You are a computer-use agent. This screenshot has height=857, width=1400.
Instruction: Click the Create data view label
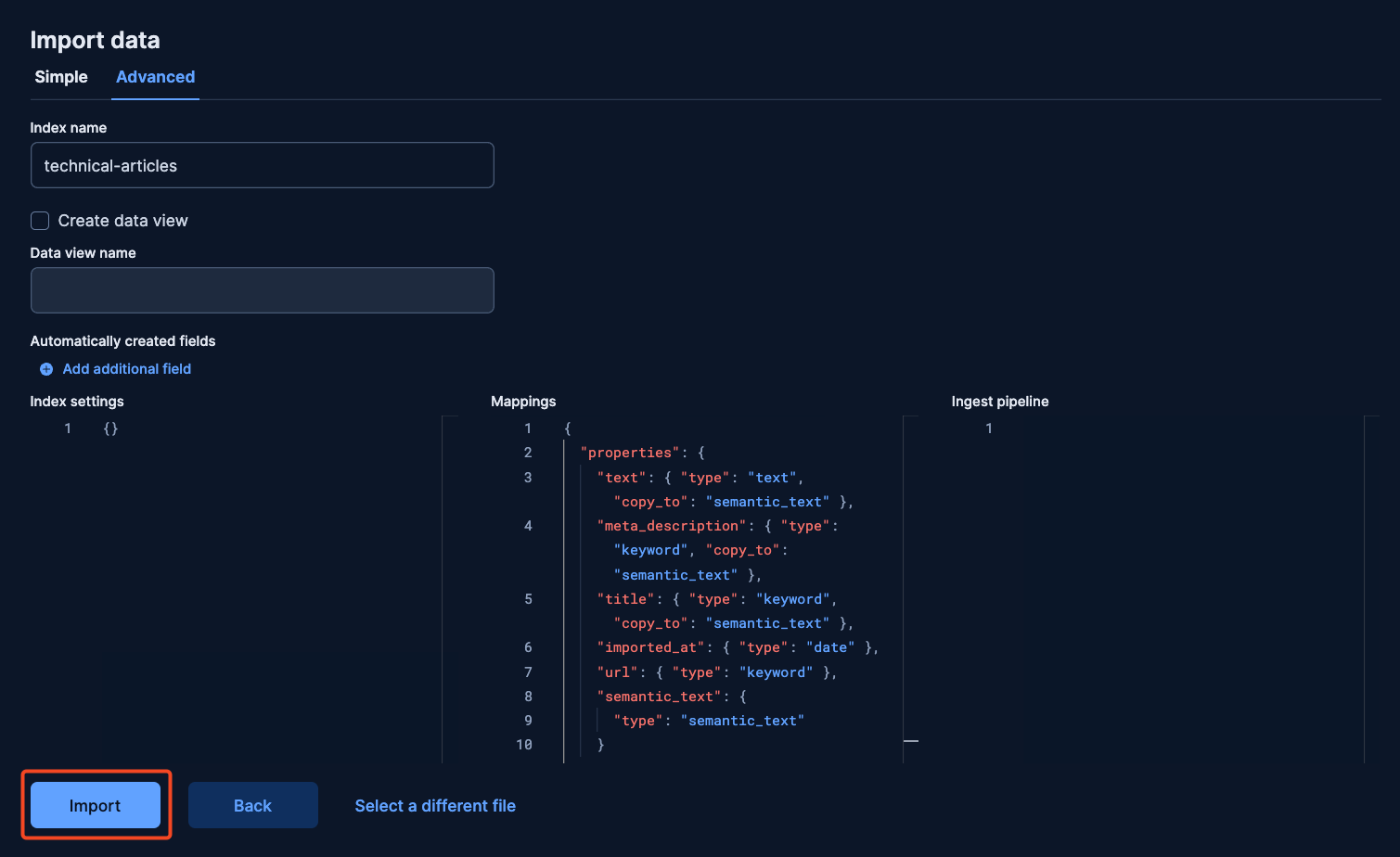[123, 221]
